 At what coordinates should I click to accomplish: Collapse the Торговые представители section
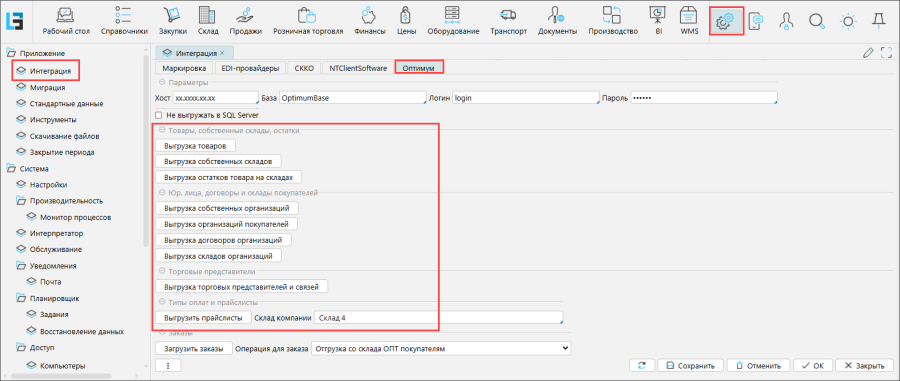162,270
